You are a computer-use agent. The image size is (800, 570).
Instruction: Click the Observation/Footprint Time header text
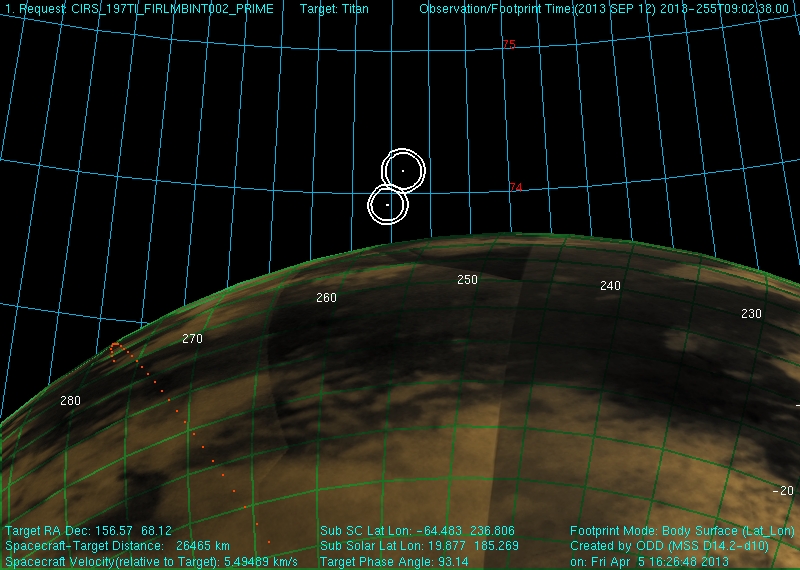pos(604,9)
